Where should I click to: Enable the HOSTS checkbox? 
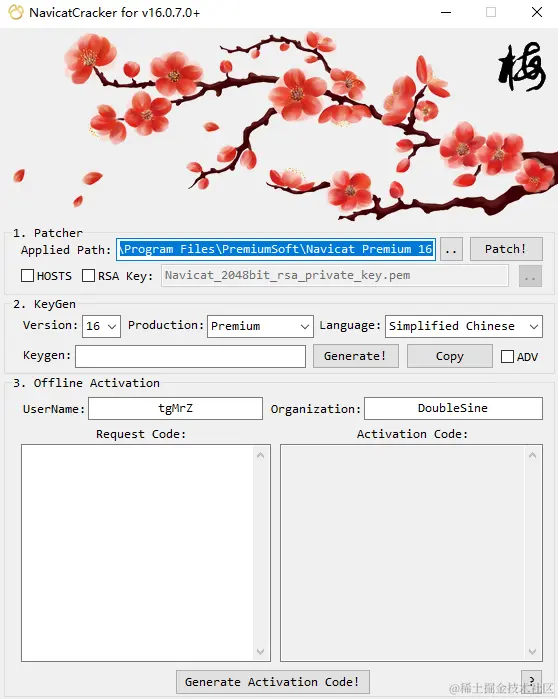[x=28, y=275]
